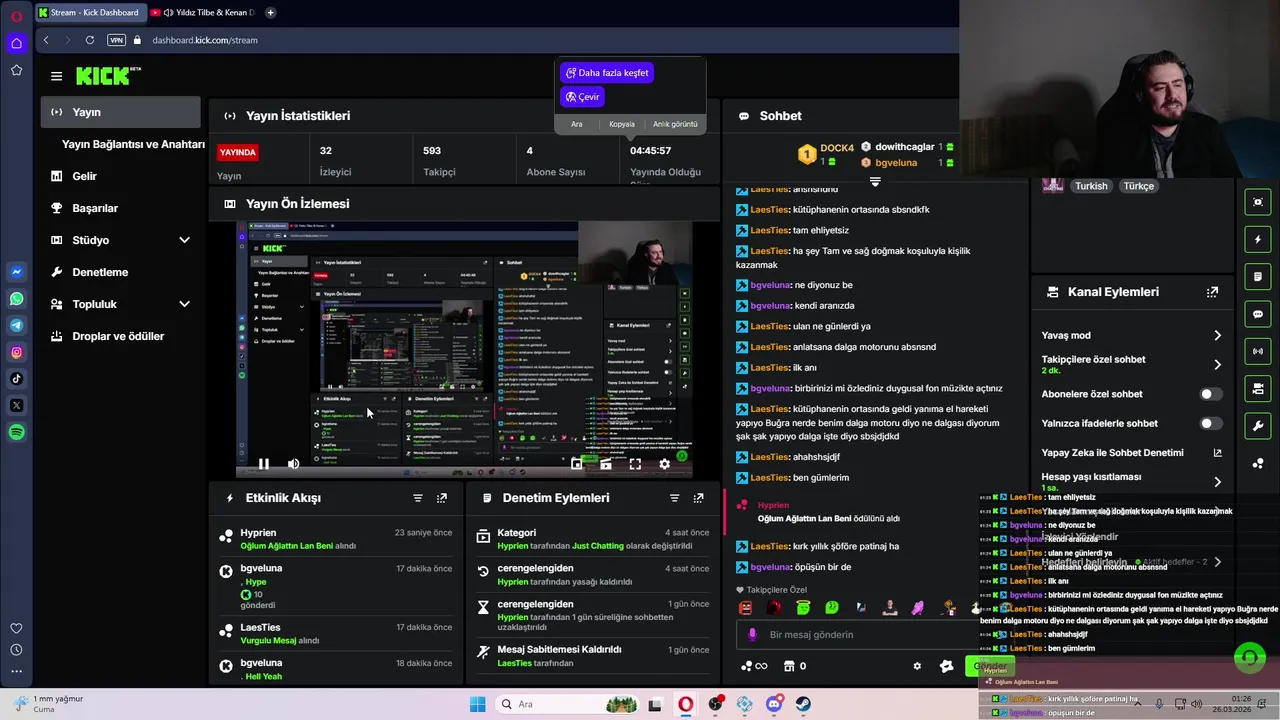Screen dimensions: 1280x720
Task: Click the Türkçe tag
Action: [x=1138, y=186]
